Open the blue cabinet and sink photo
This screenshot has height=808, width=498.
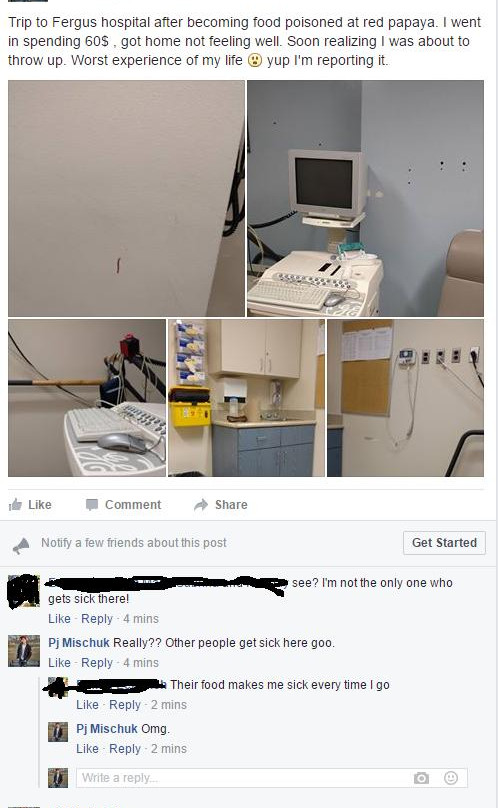coord(246,398)
